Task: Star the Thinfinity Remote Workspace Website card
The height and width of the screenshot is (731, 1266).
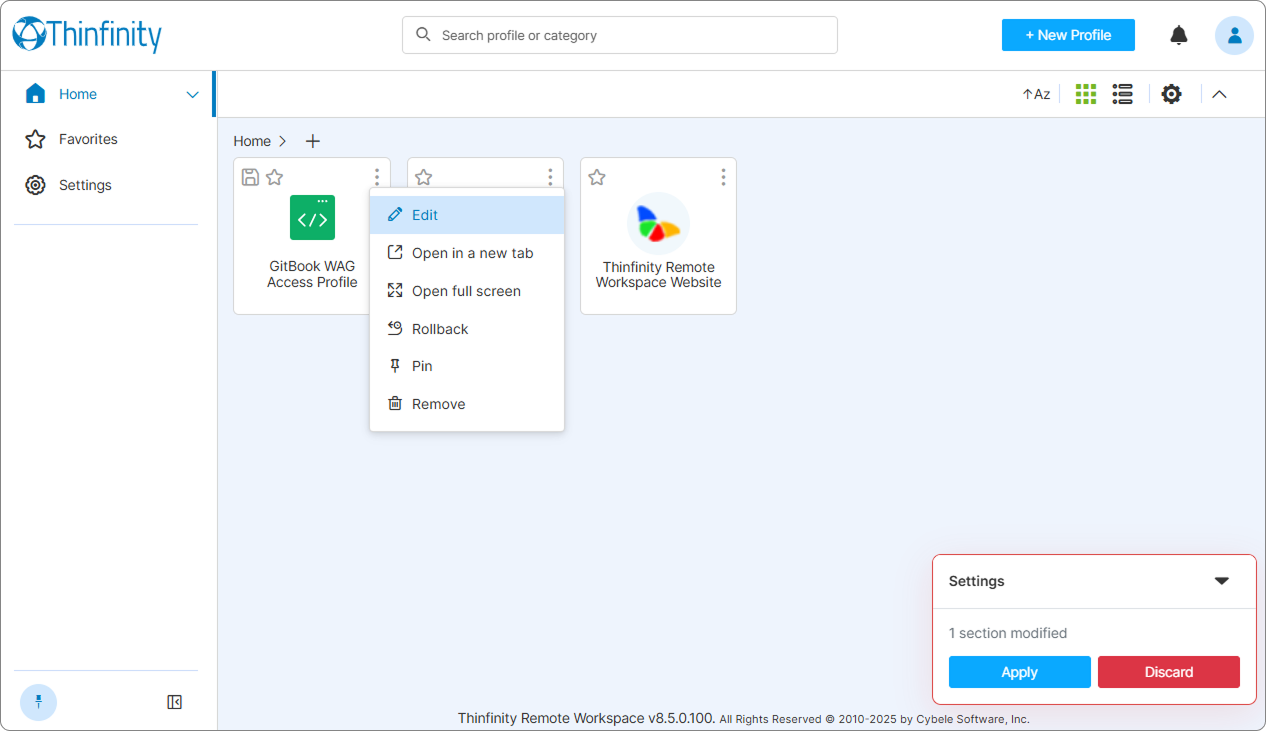Action: tap(597, 177)
